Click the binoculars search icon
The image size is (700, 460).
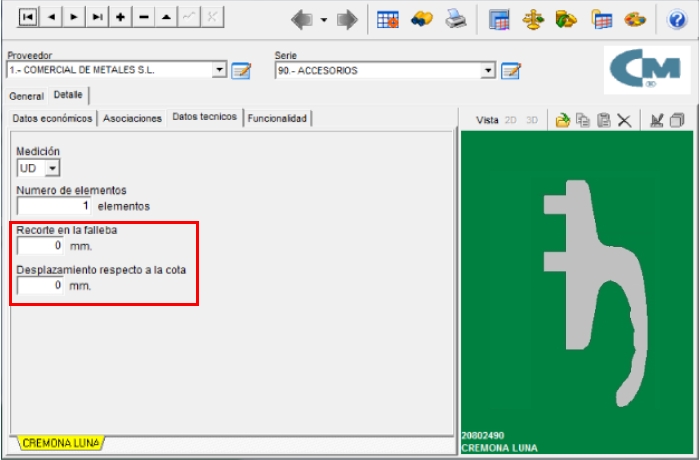(x=422, y=19)
